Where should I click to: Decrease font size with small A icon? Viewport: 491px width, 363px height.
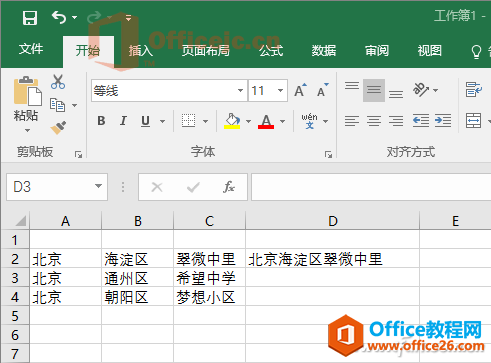[x=323, y=90]
